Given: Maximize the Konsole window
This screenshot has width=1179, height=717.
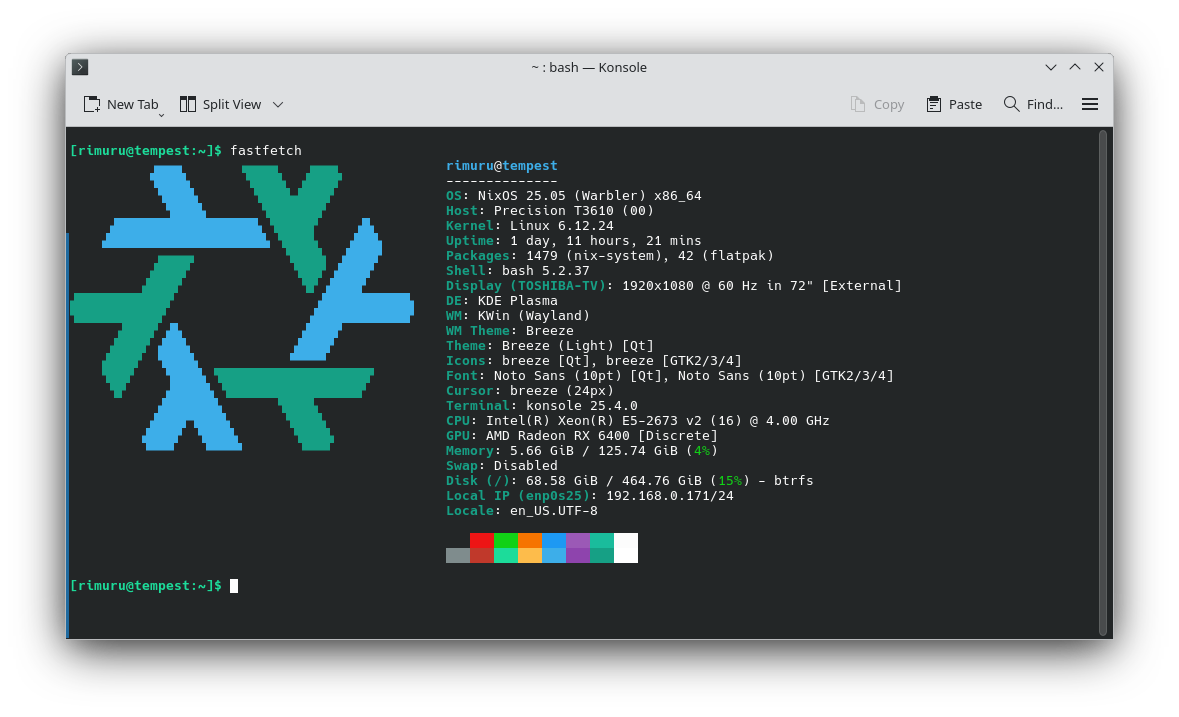Looking at the screenshot, I should coord(1075,67).
